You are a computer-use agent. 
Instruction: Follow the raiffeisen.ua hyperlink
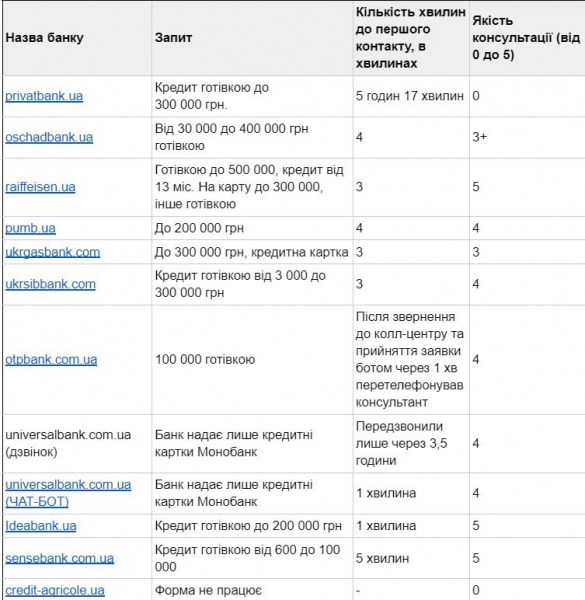coord(40,187)
